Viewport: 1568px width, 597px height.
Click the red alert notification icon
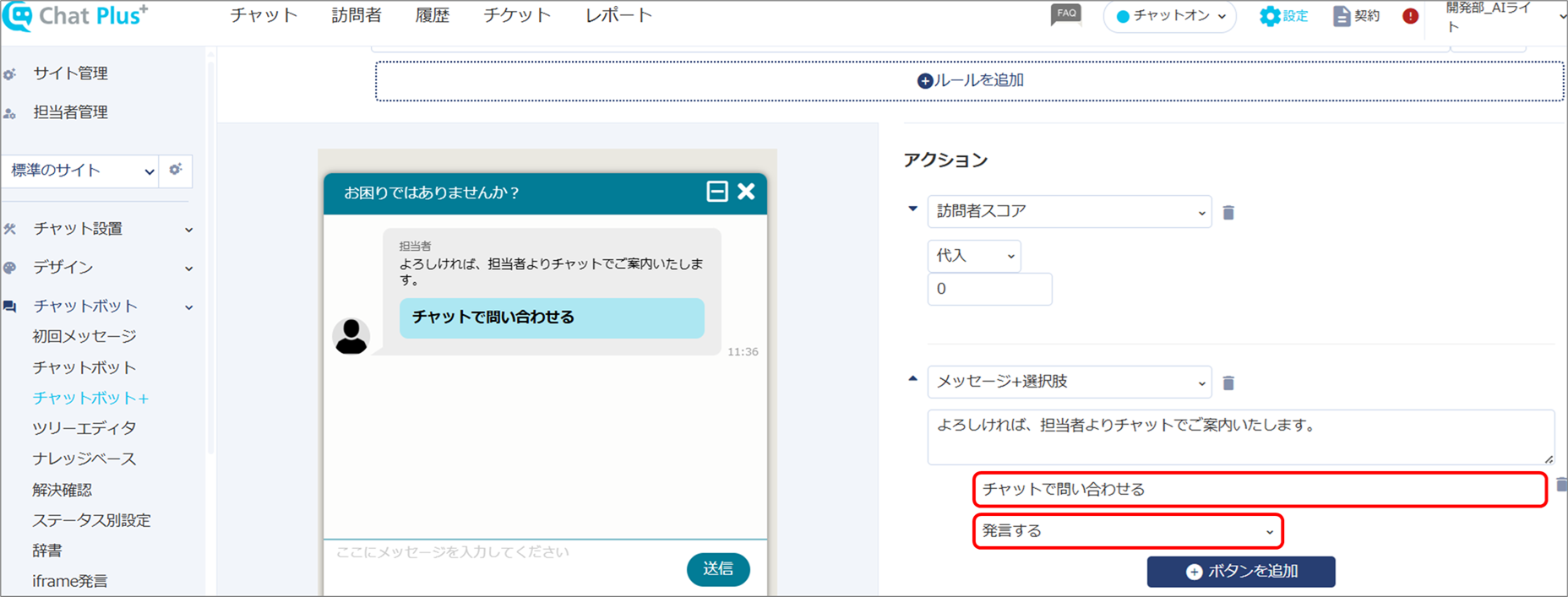1410,16
